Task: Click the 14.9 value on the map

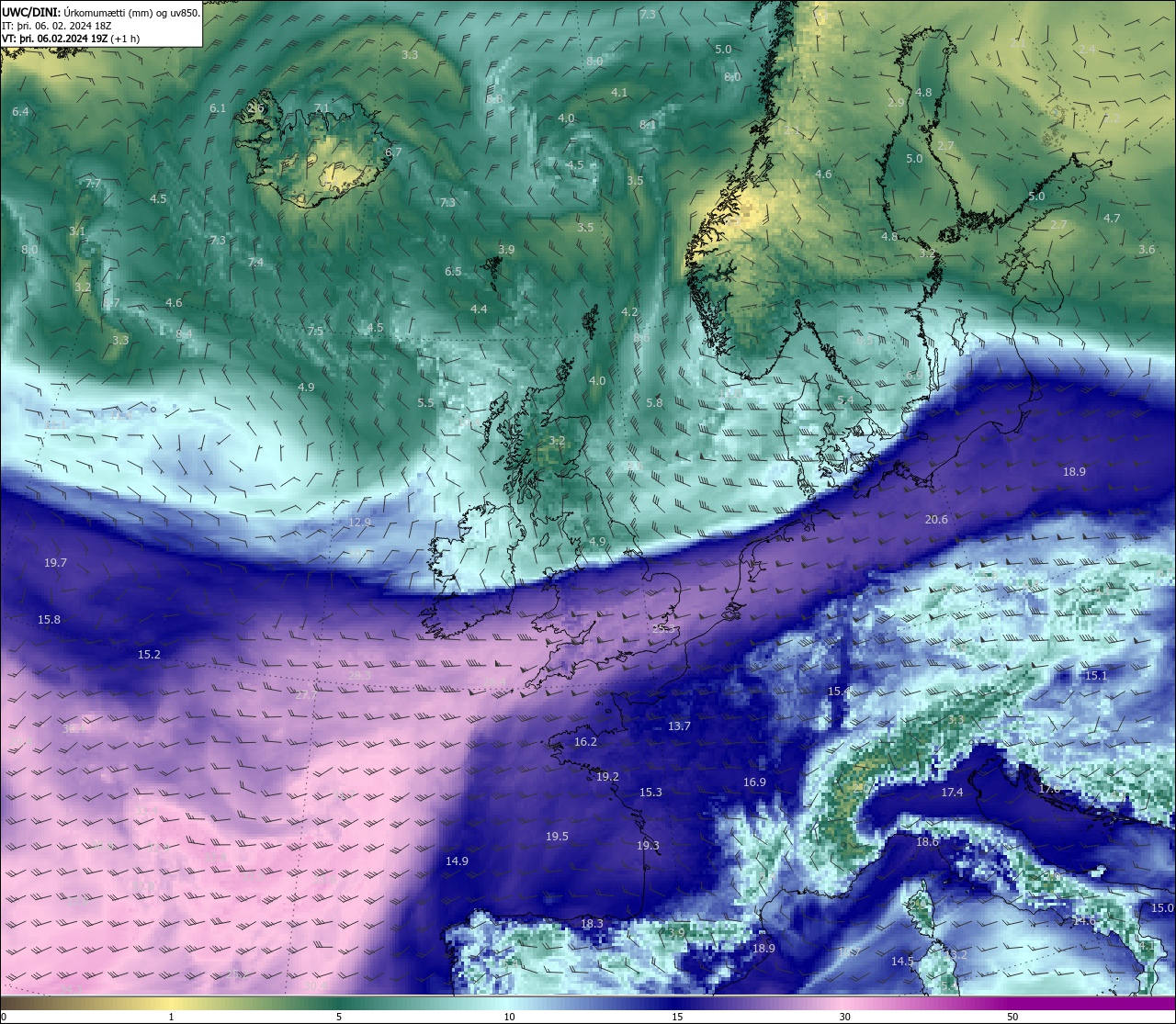Action: pos(457,861)
